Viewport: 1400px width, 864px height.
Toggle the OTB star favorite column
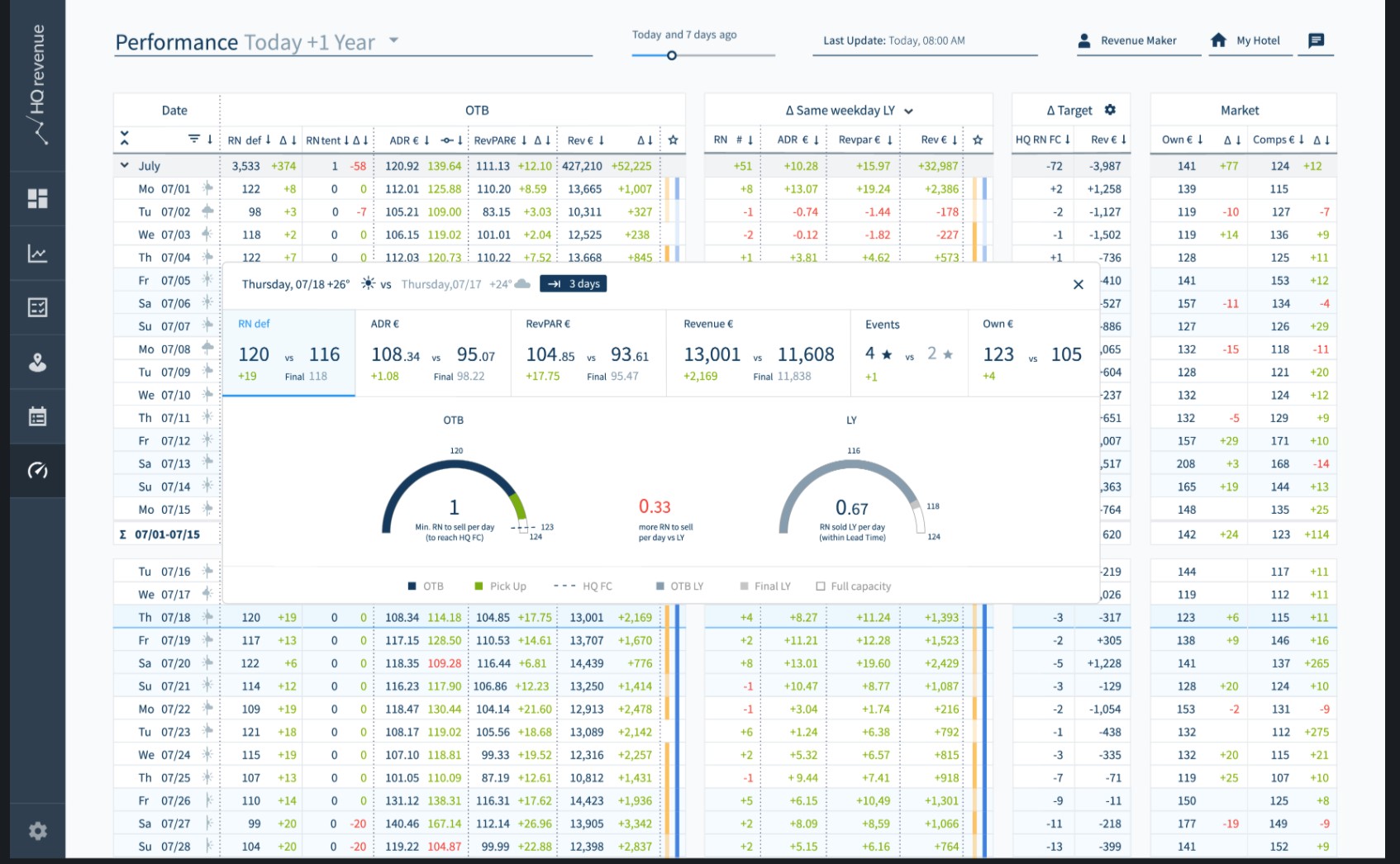pos(673,140)
